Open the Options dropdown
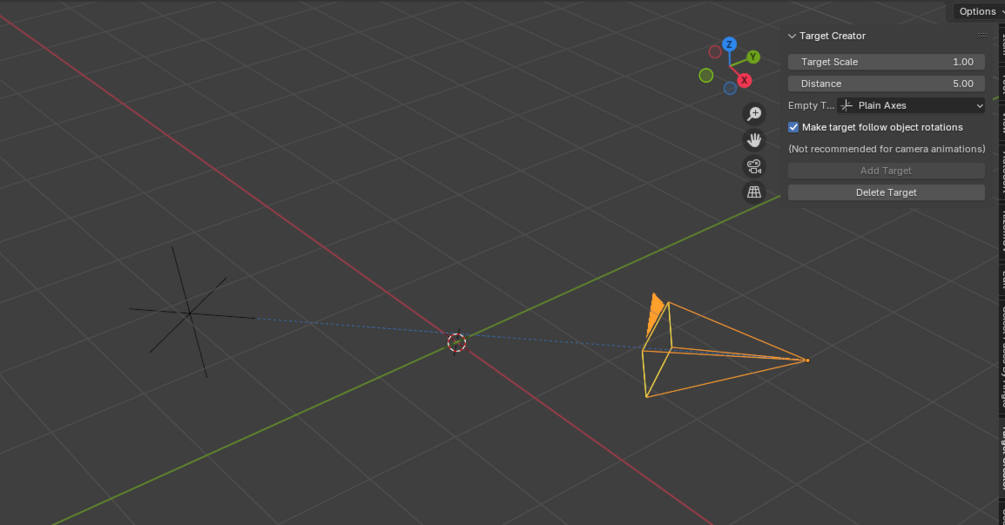Screen dimensions: 1005x525 tap(979, 12)
